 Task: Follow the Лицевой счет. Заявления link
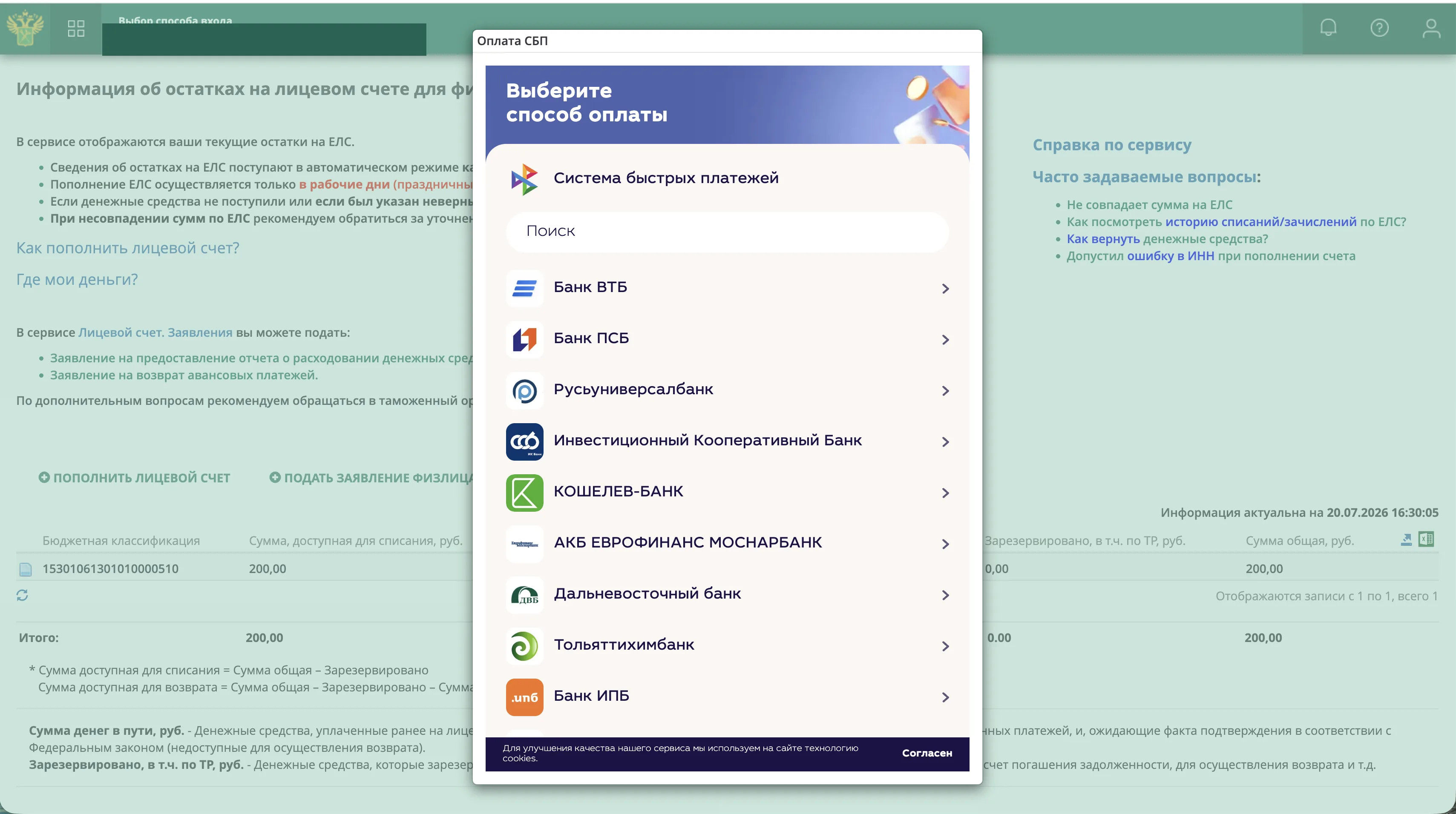point(155,333)
